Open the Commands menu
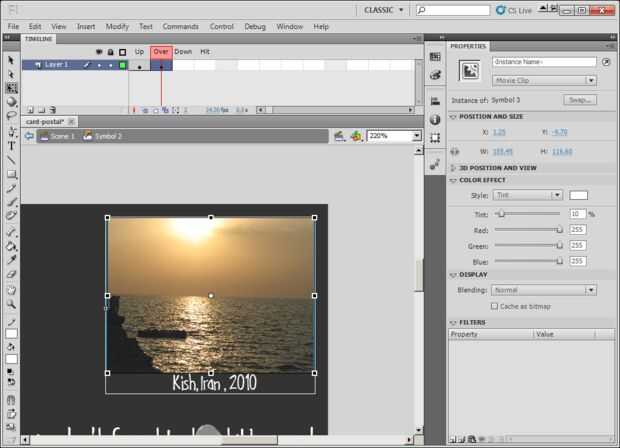This screenshot has height=448, width=620. [x=180, y=26]
